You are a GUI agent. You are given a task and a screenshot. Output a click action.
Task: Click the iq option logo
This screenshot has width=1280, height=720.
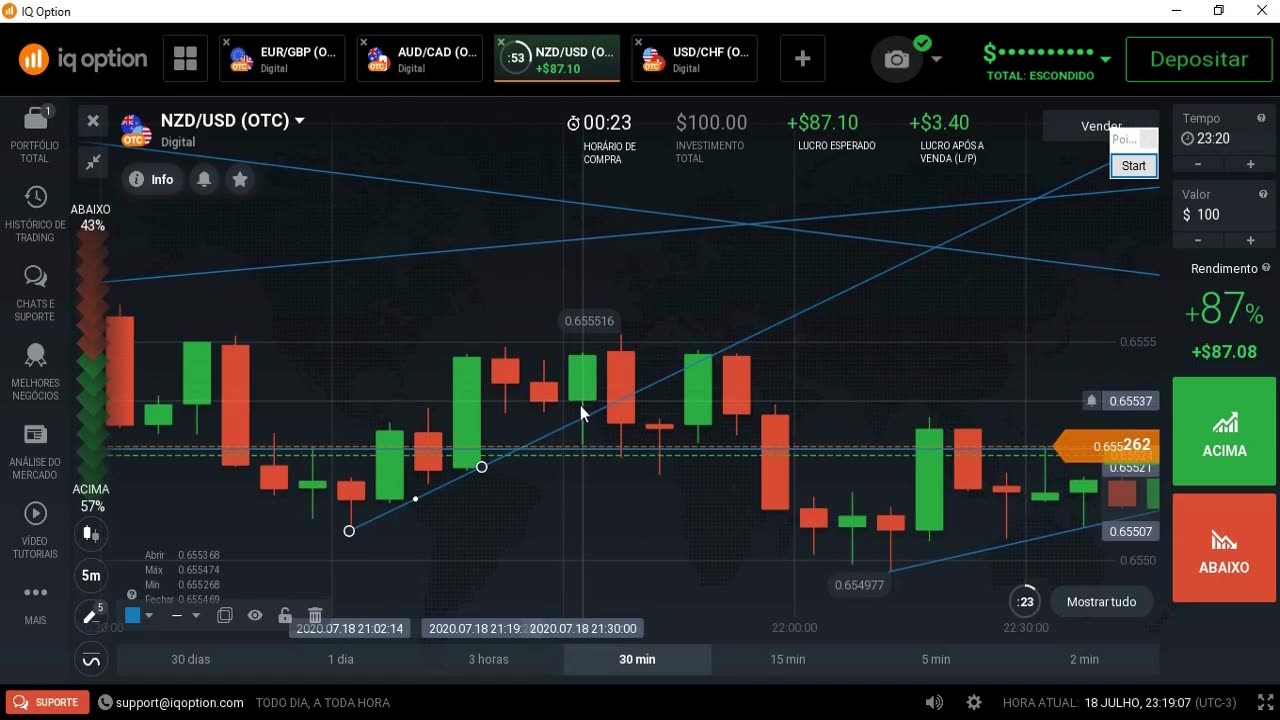tap(83, 59)
